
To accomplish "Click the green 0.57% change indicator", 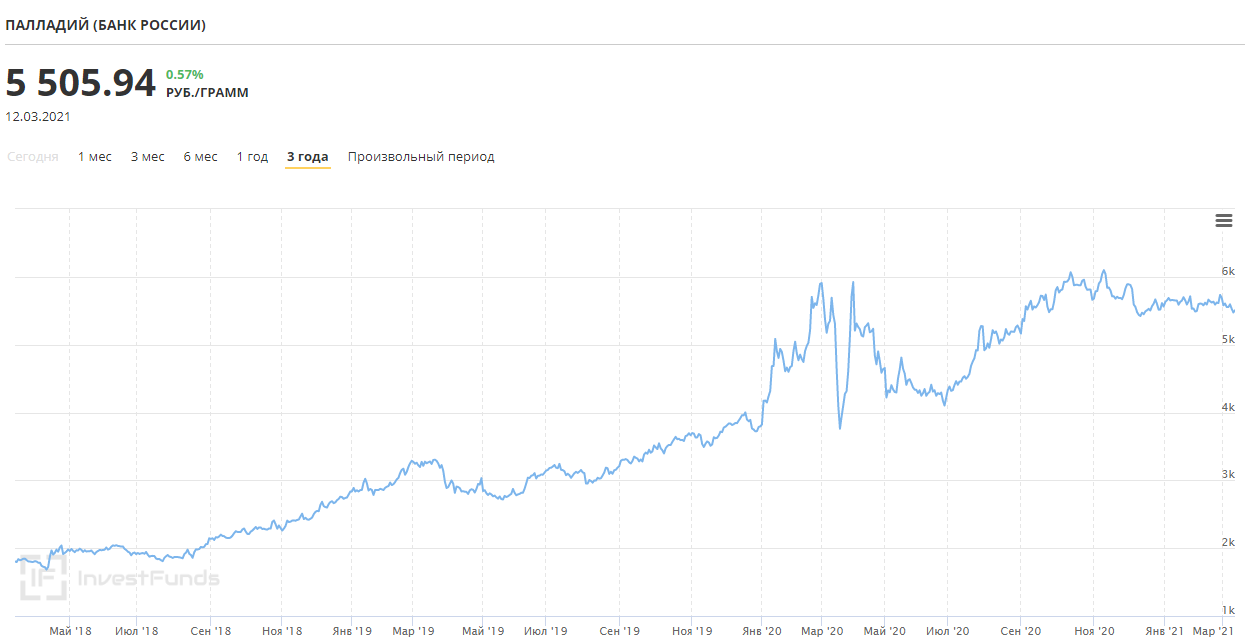I will click(184, 74).
